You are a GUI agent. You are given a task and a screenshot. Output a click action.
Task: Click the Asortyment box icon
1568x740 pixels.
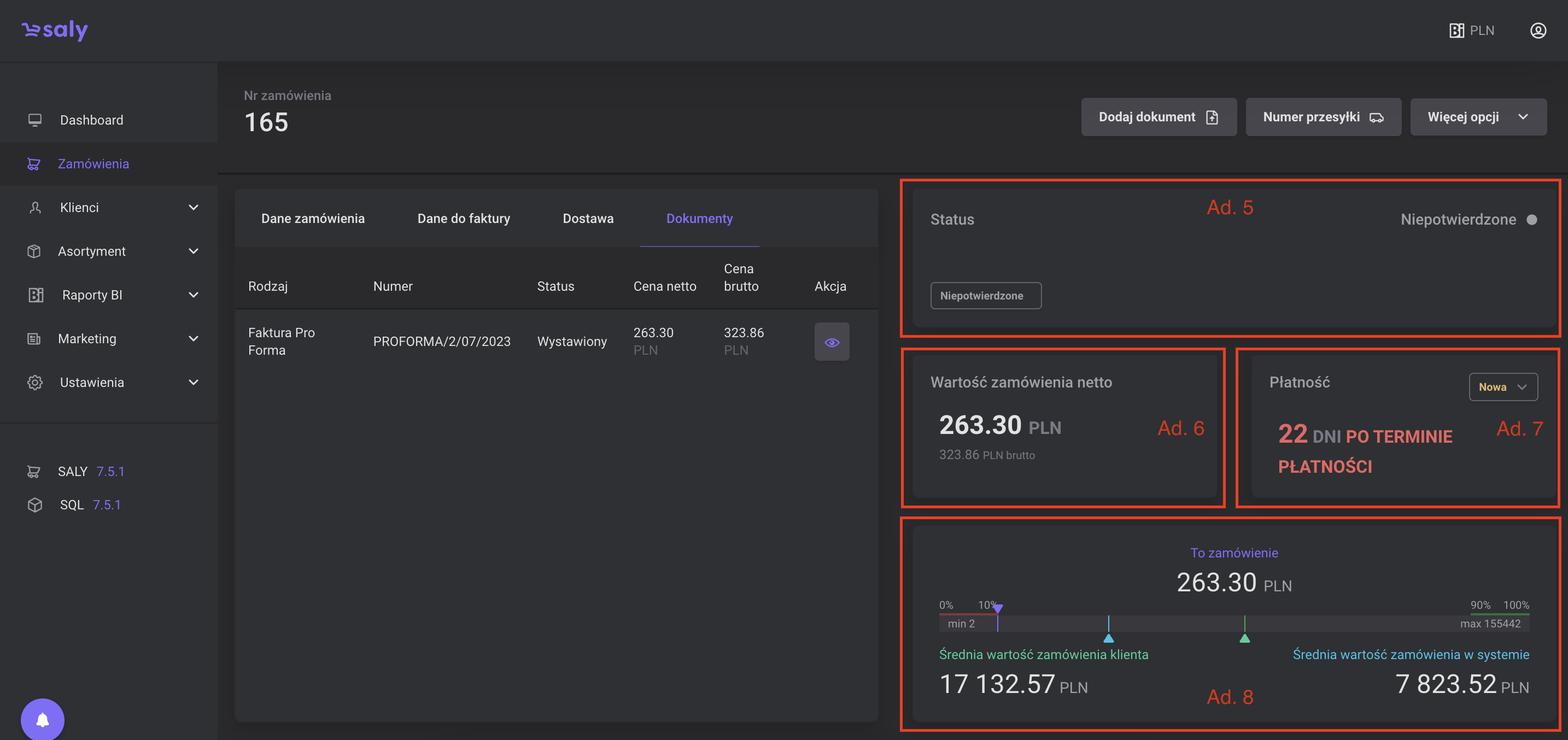tap(34, 251)
